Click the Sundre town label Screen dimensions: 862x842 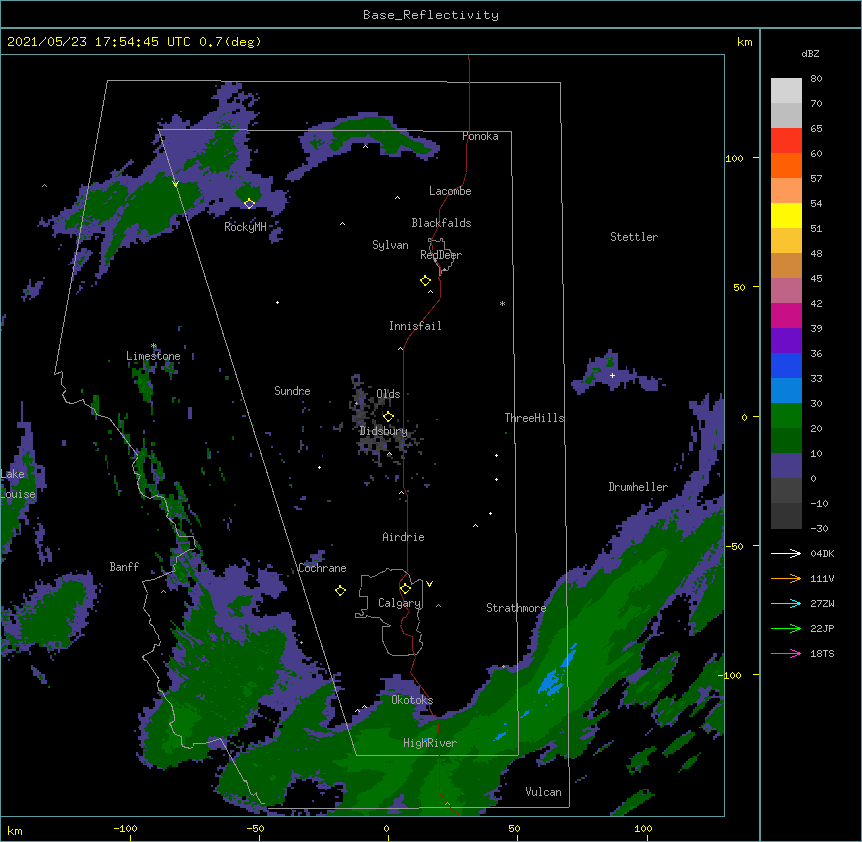pyautogui.click(x=292, y=391)
